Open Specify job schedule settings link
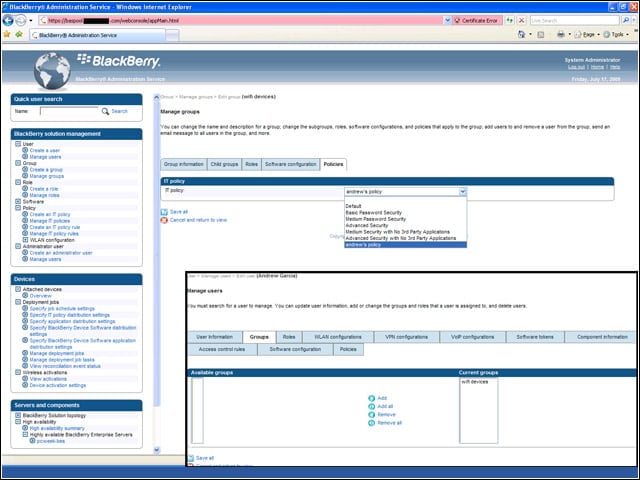The image size is (640, 480). pyautogui.click(x=62, y=309)
